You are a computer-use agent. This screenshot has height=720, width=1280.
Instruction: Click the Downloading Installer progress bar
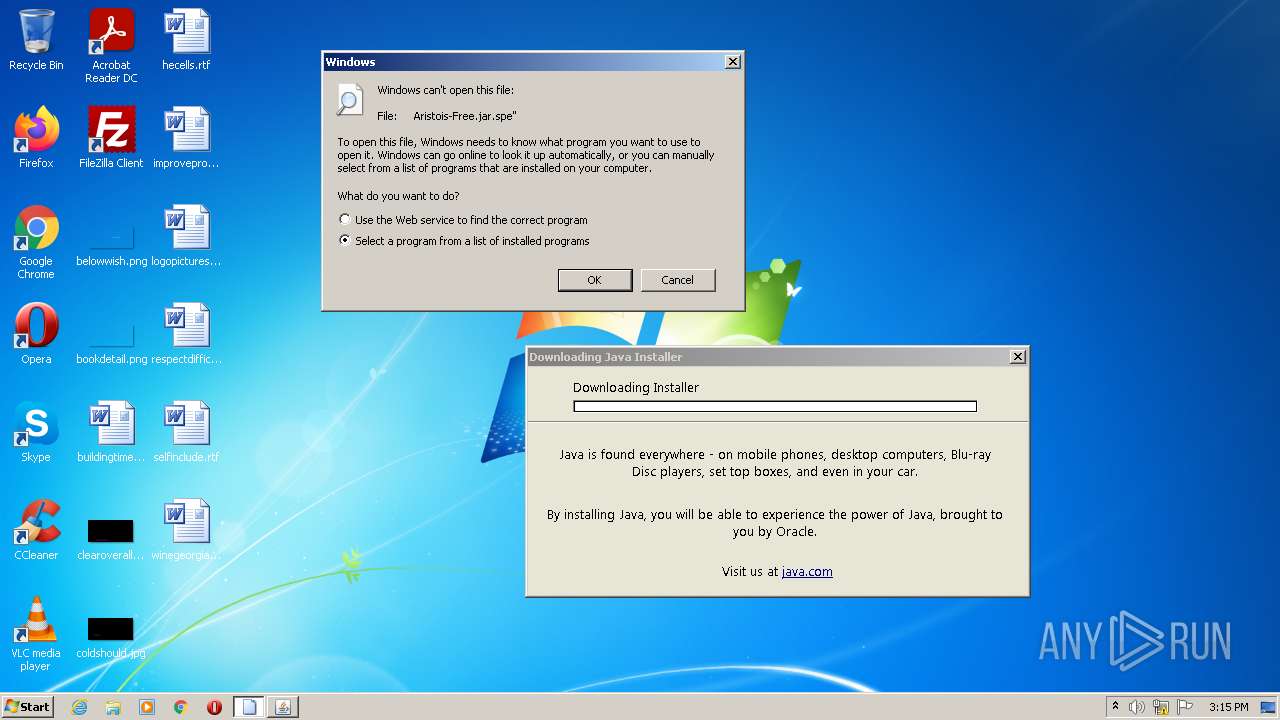click(x=775, y=407)
